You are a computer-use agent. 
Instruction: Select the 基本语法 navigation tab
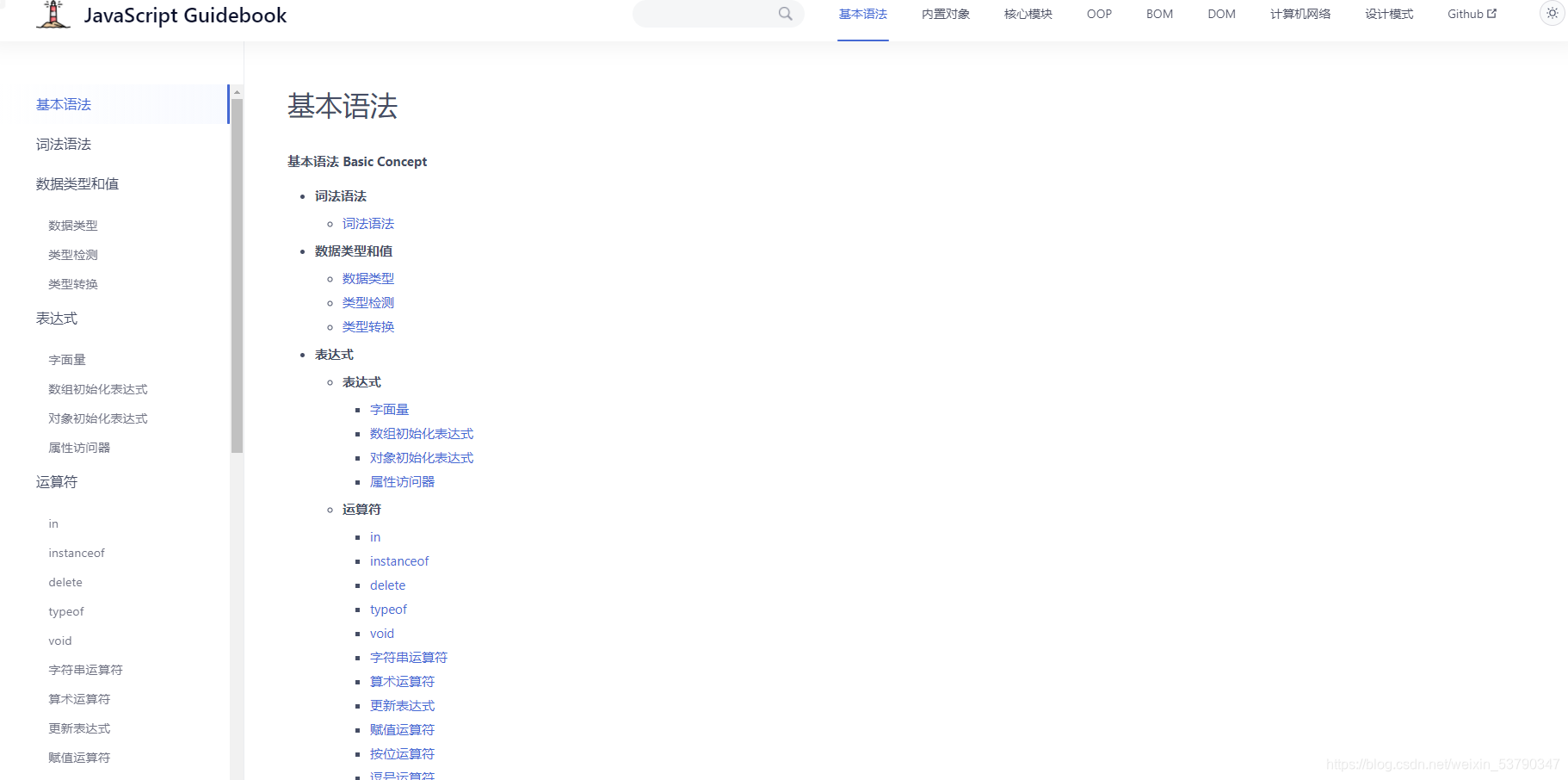pos(862,14)
